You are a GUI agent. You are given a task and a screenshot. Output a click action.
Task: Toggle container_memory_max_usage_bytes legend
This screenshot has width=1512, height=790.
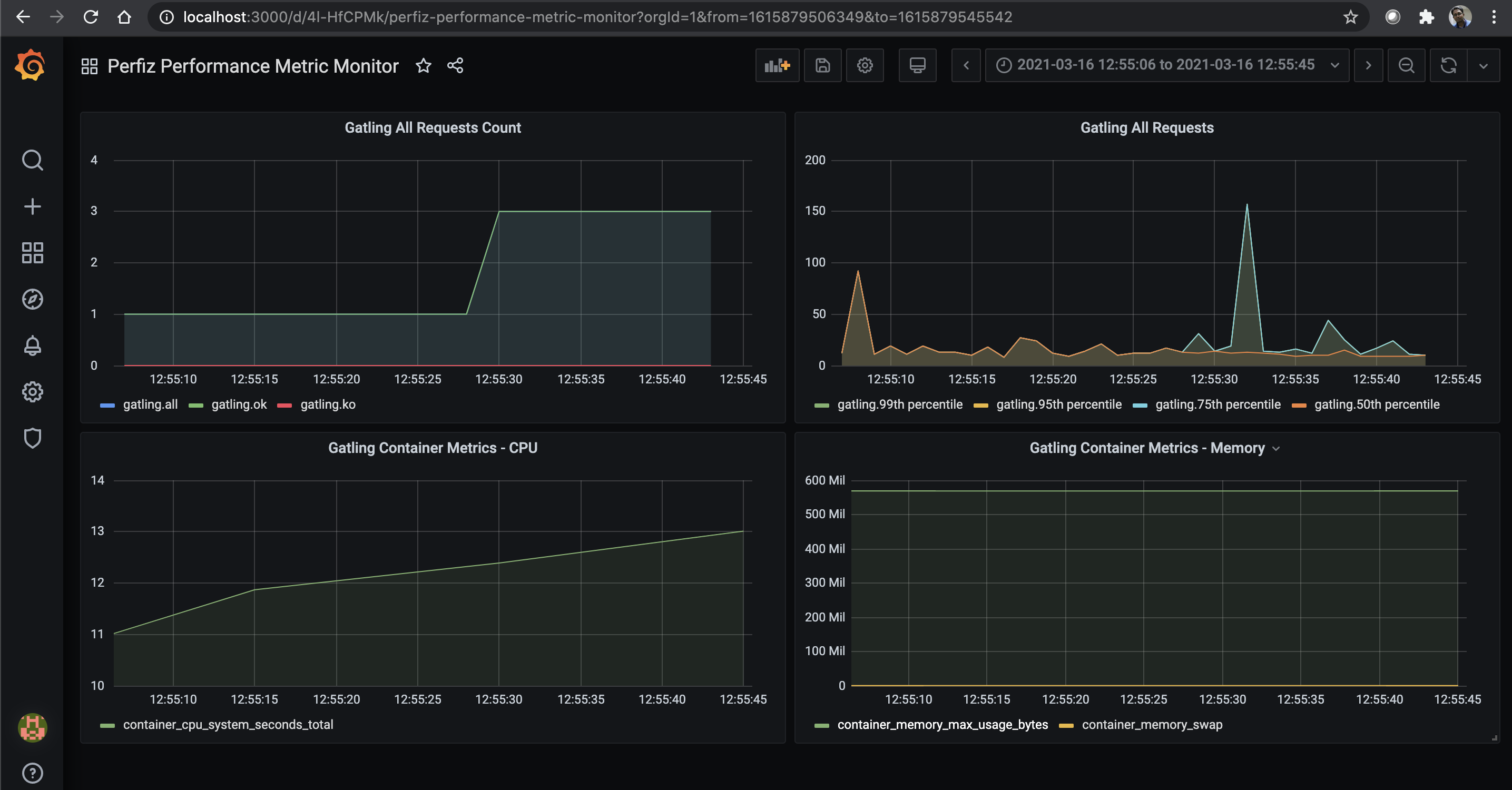[x=942, y=724]
